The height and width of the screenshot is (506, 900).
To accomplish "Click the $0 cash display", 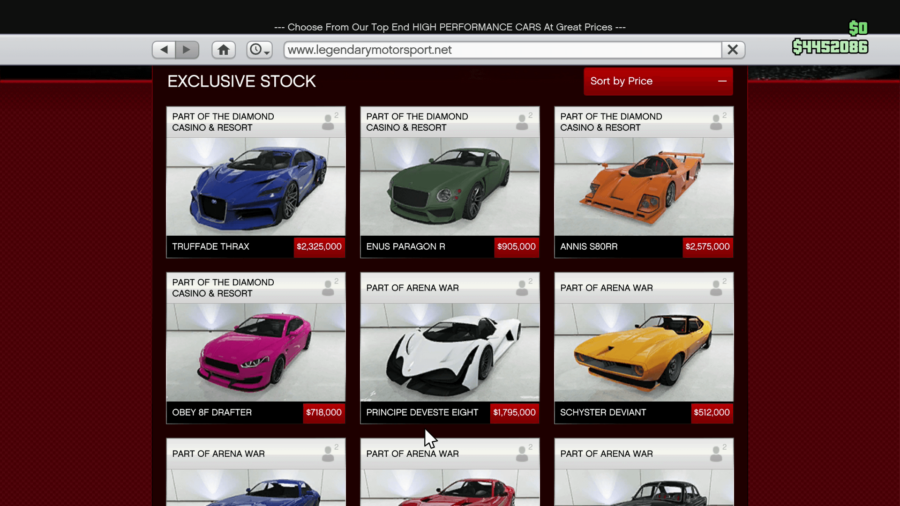I will point(858,28).
